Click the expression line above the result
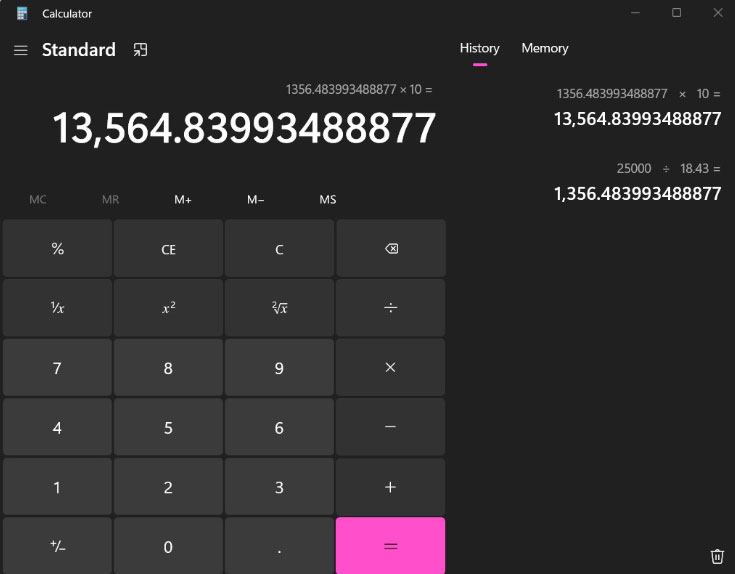Screen dimensions: 735x574 [359, 89]
